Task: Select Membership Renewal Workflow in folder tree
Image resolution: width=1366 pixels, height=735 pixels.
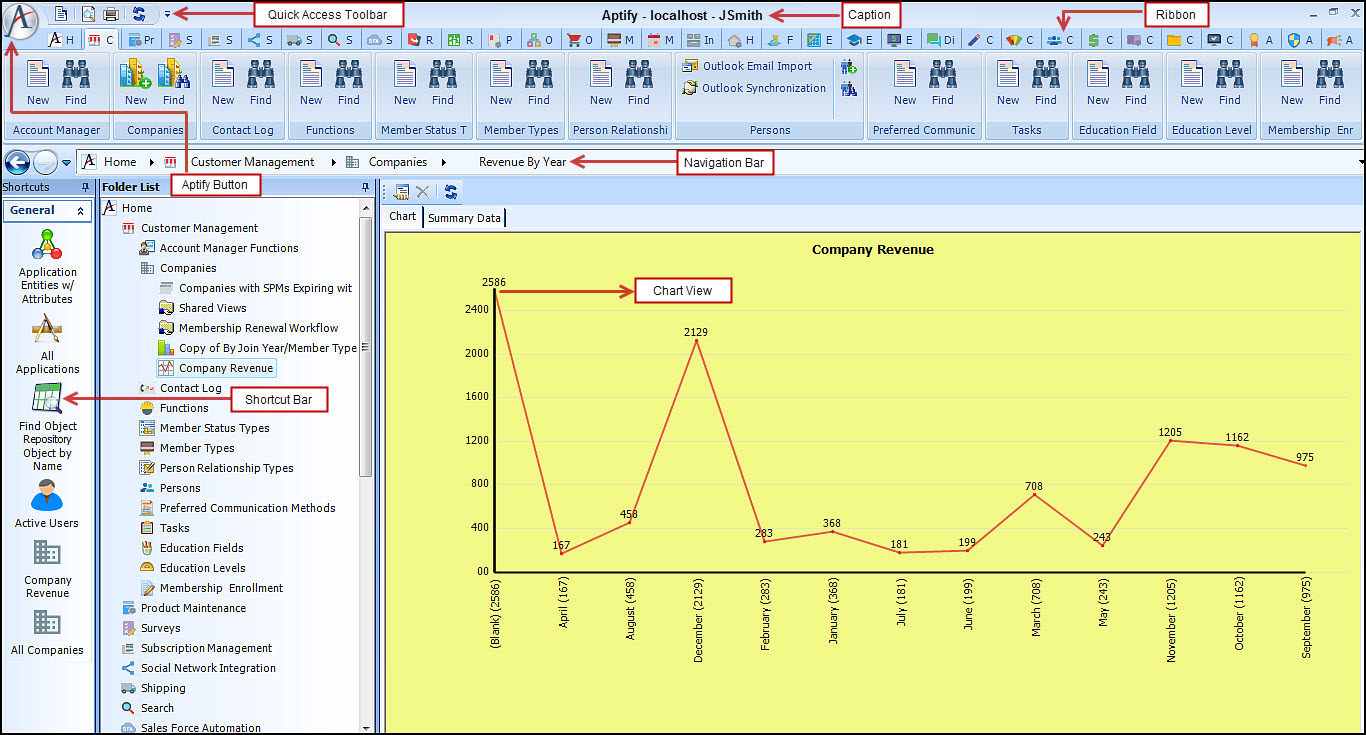Action: 258,328
